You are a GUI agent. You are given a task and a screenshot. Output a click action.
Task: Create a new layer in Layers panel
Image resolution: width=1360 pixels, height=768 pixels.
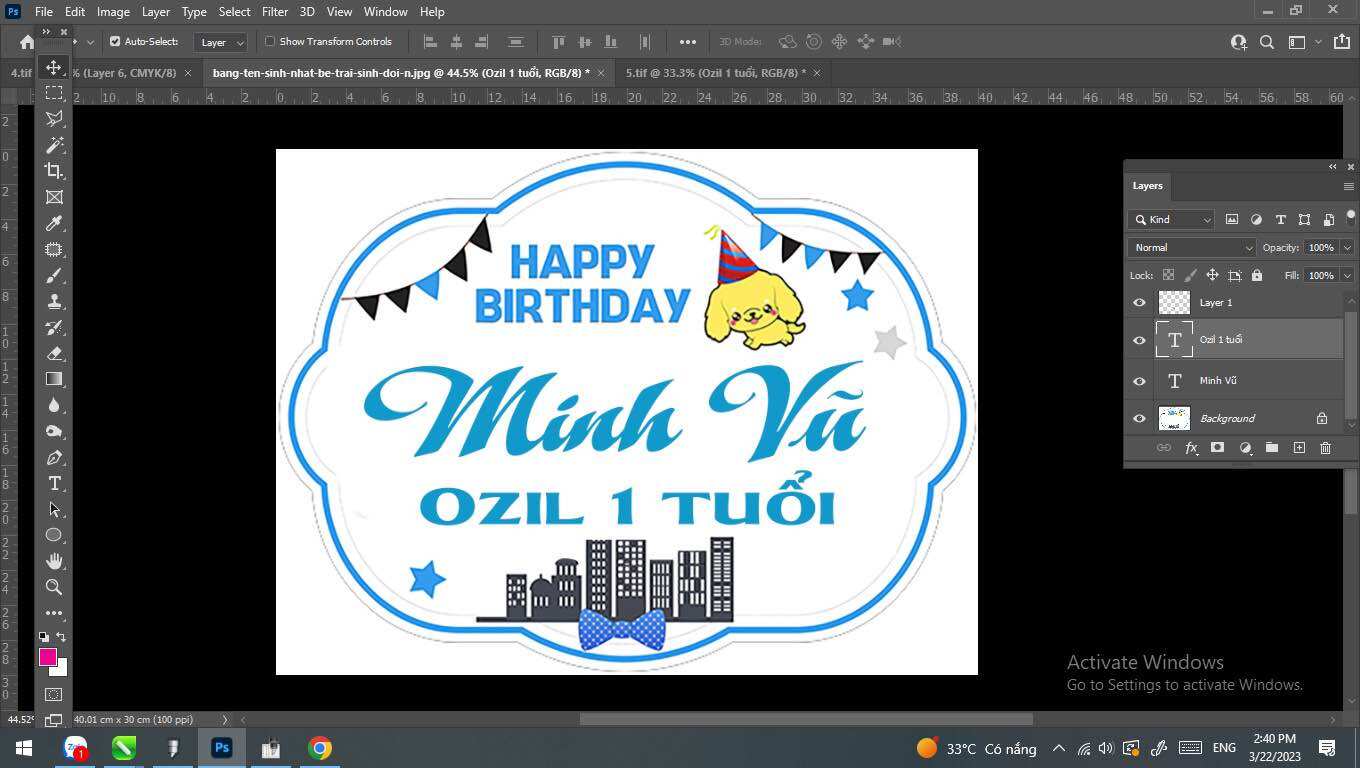pos(1299,448)
